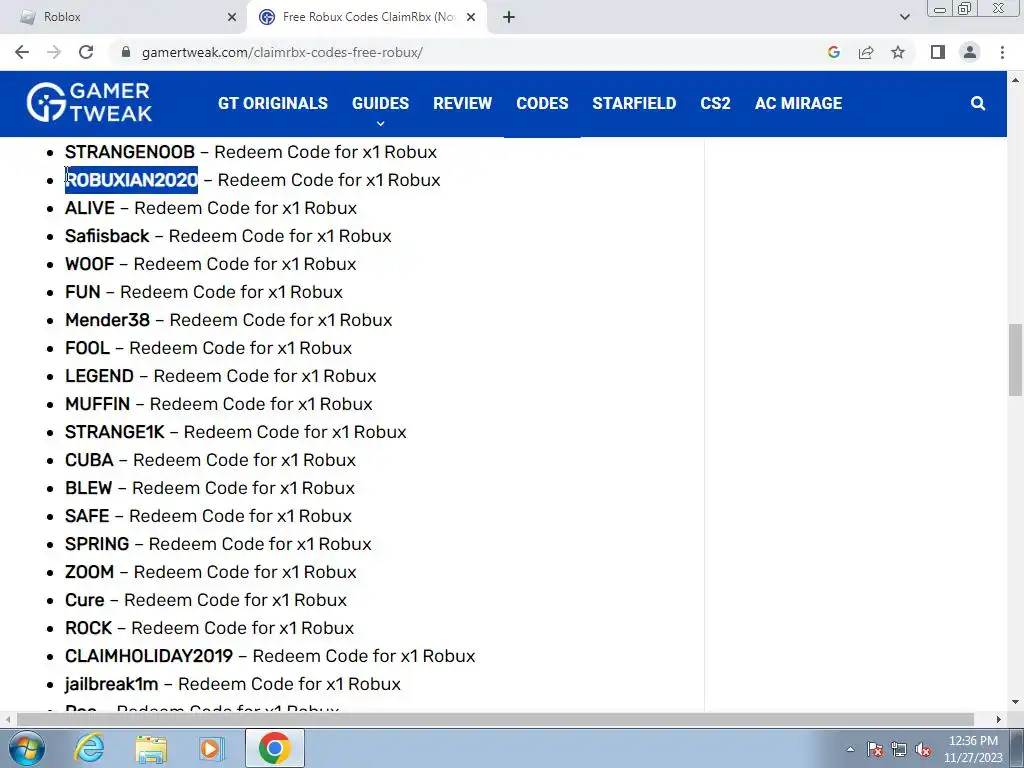This screenshot has width=1024, height=768.
Task: Click the vertical scrollbar thumb
Action: (1015, 359)
